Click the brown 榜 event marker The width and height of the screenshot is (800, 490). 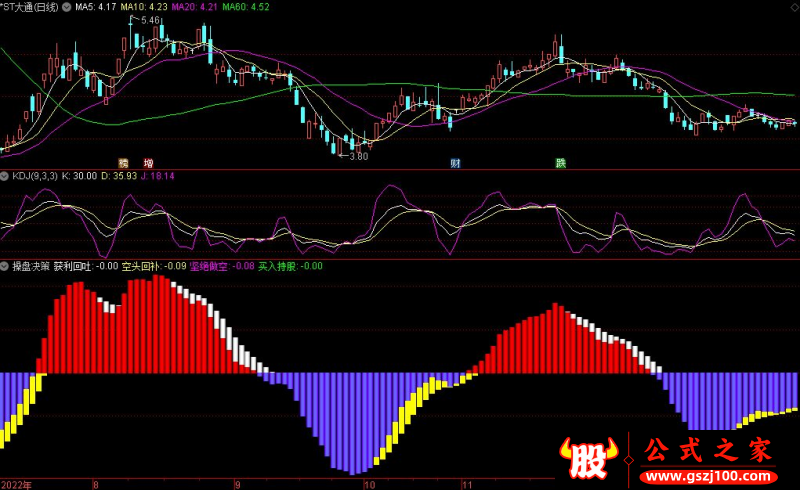[x=123, y=163]
